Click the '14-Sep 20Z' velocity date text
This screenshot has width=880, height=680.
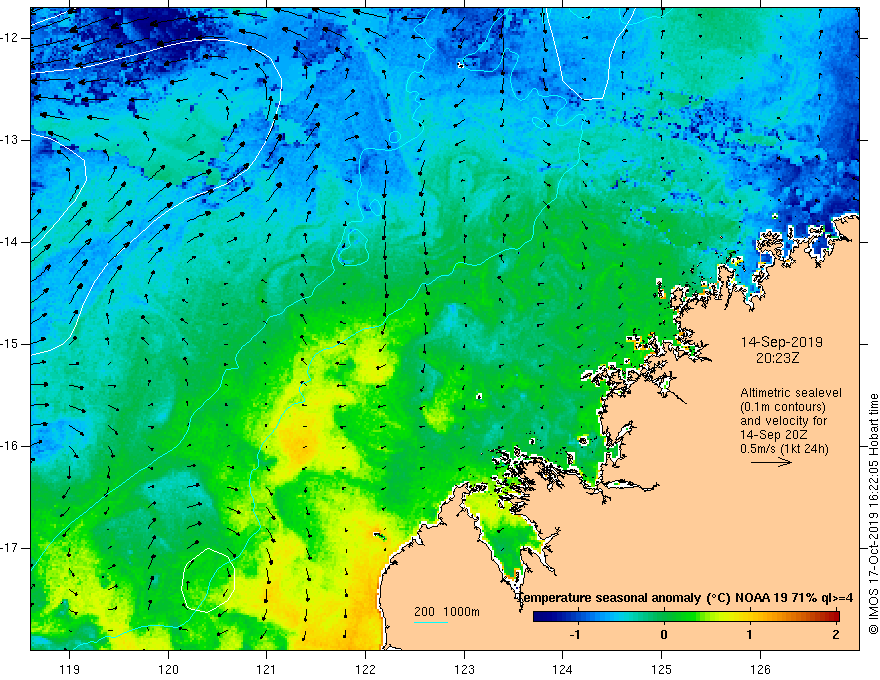pos(771,435)
